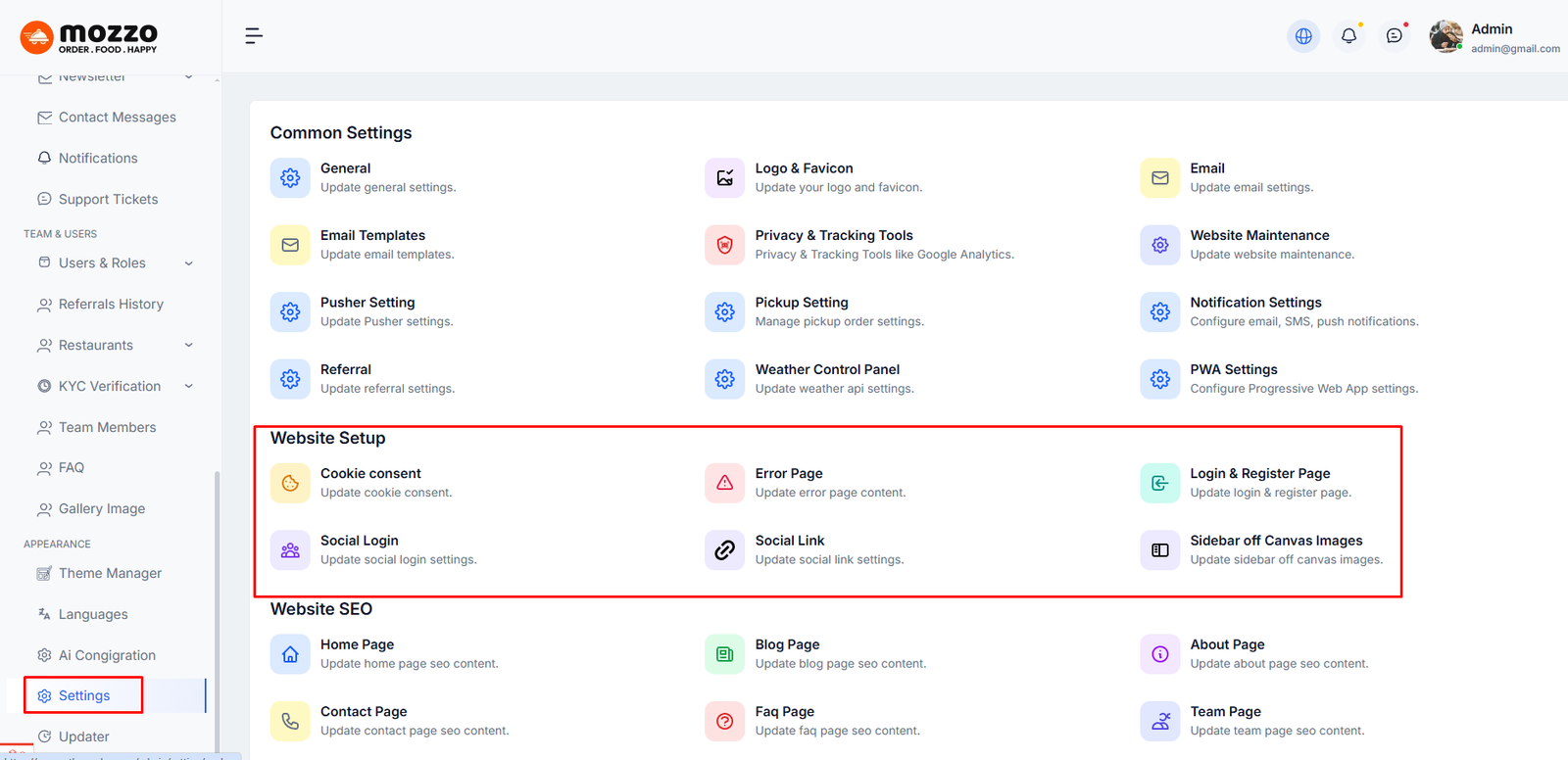Open Support Tickets from sidebar

coord(108,199)
